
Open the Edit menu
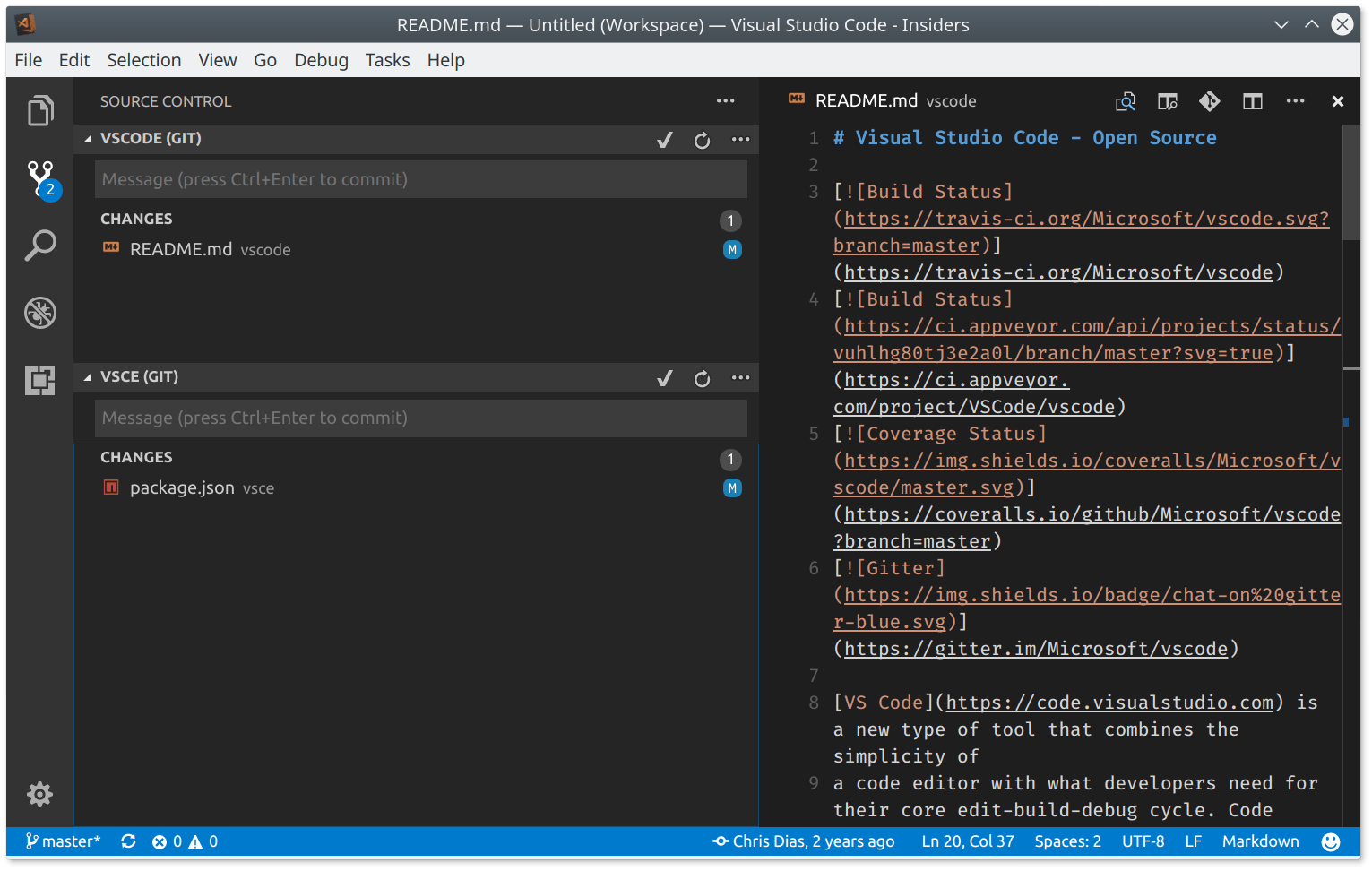[74, 60]
